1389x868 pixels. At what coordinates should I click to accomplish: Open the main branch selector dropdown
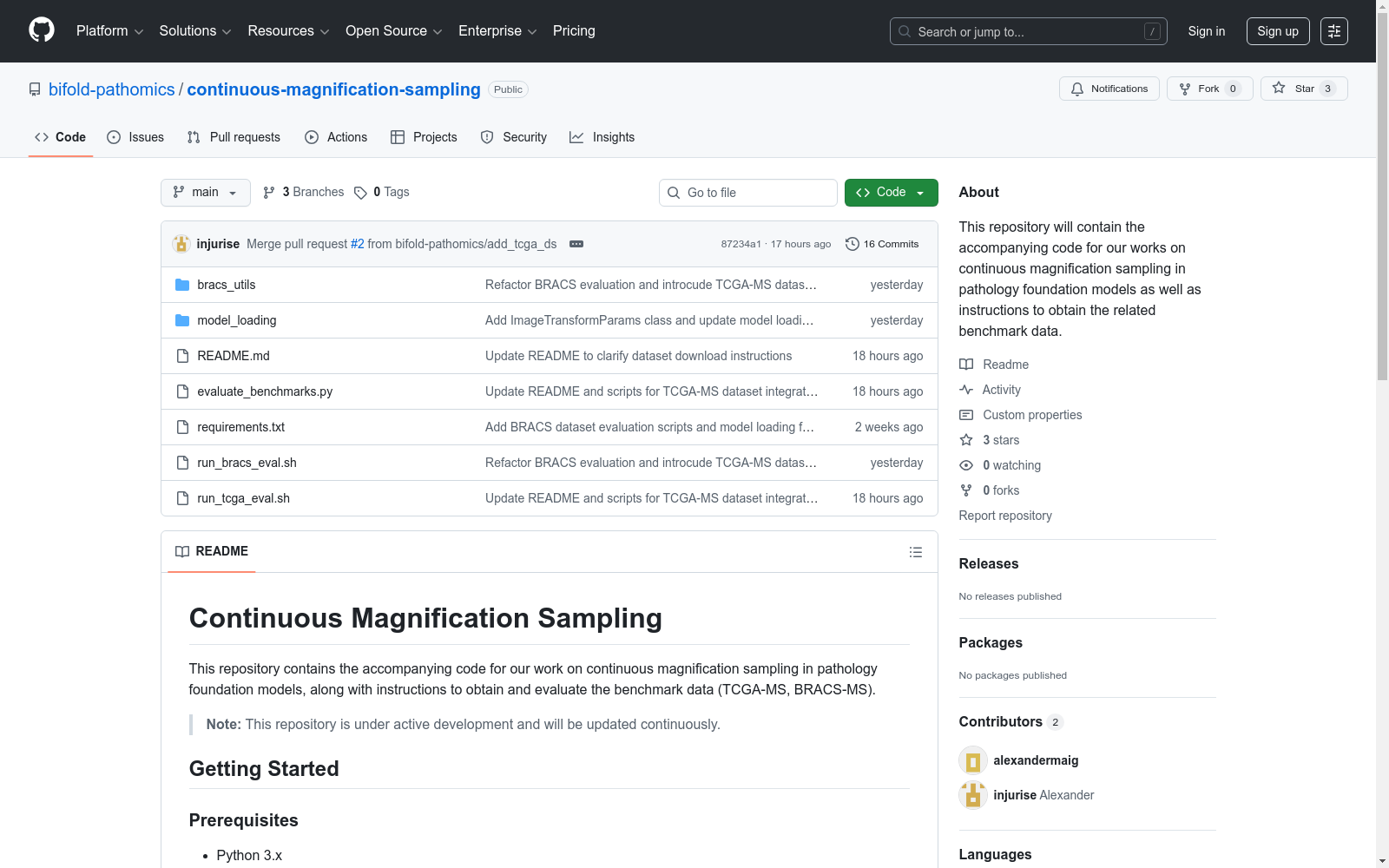206,193
